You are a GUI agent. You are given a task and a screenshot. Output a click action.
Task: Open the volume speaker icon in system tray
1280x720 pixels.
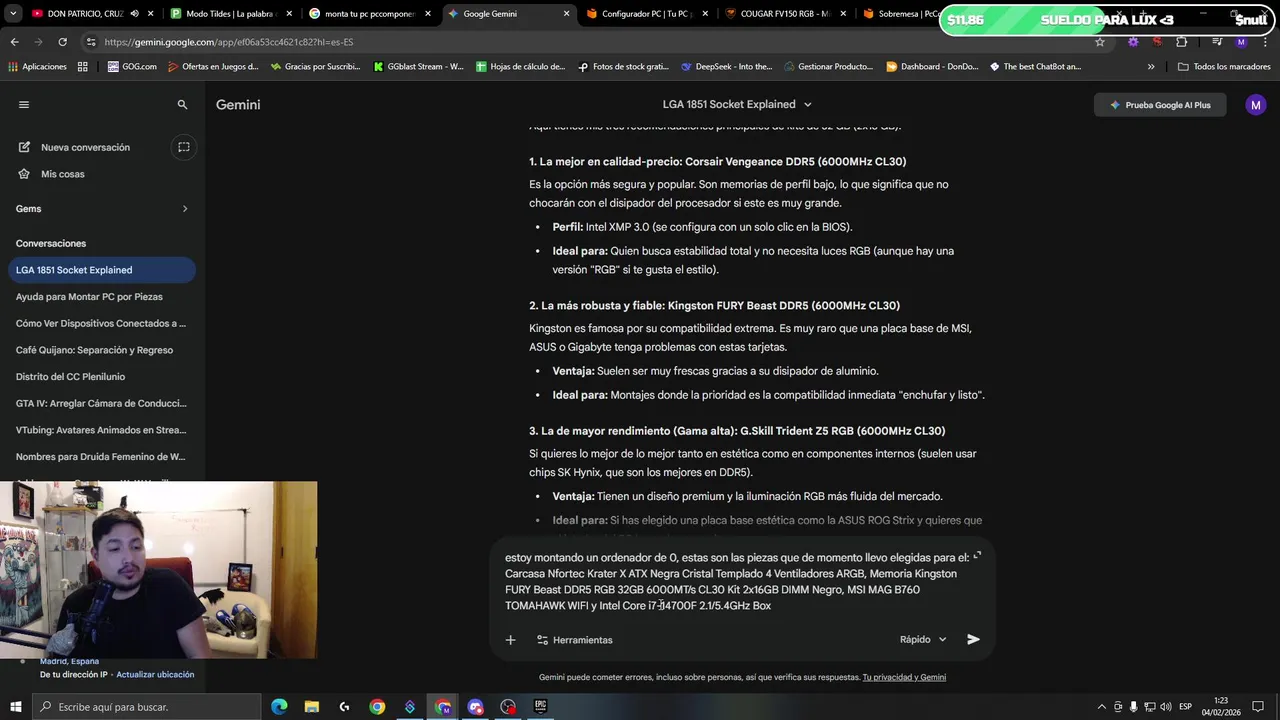[x=1164, y=707]
